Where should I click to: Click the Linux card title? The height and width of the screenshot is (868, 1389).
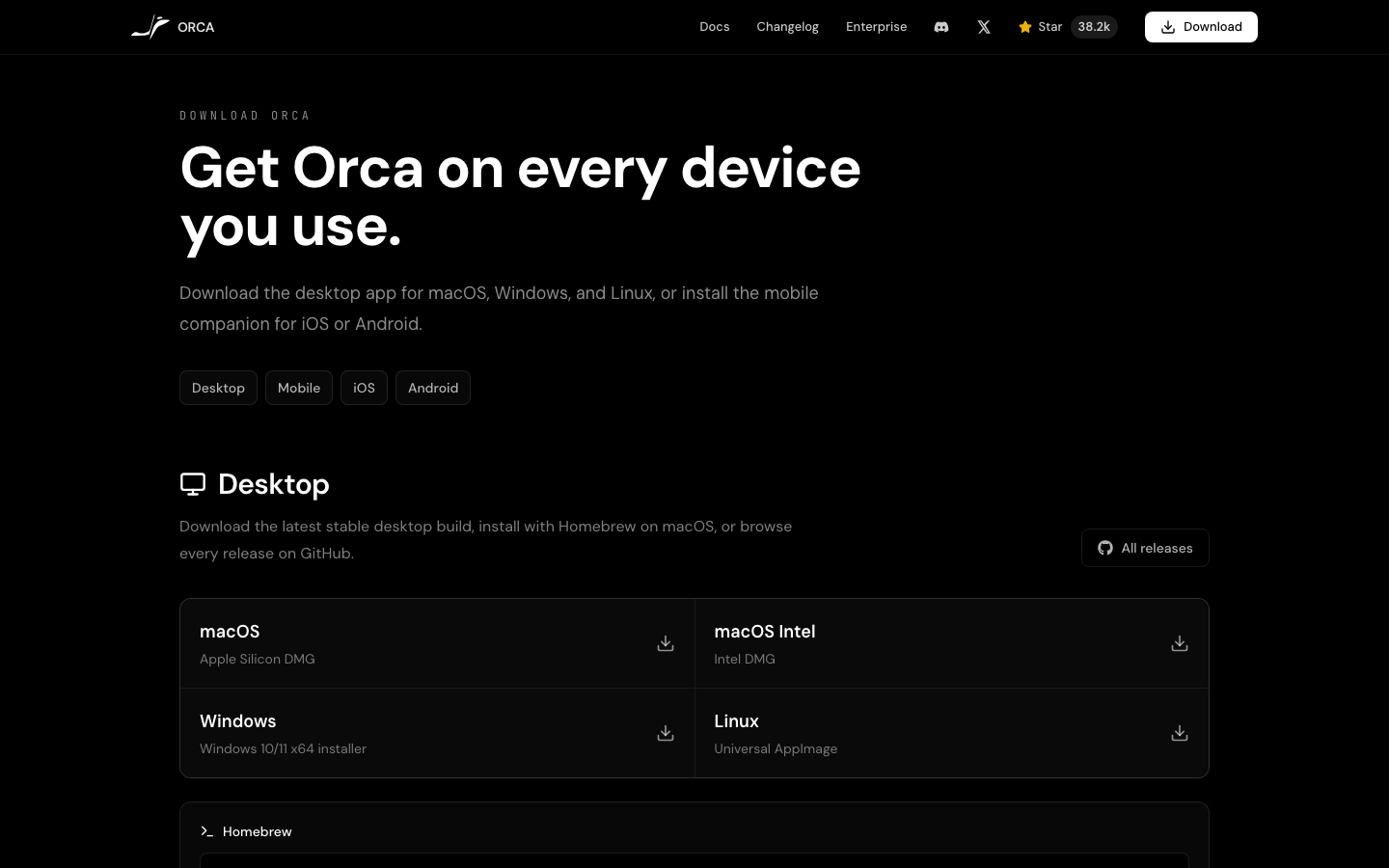[x=737, y=721]
